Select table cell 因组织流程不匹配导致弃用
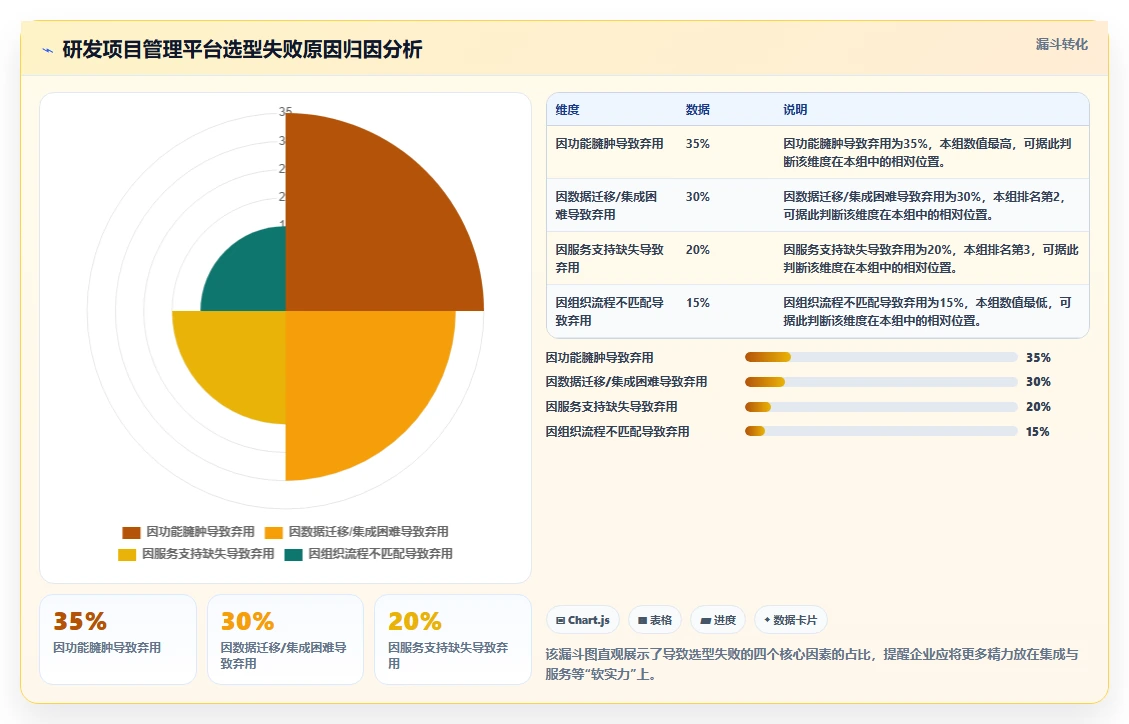1129x724 pixels. (x=609, y=312)
